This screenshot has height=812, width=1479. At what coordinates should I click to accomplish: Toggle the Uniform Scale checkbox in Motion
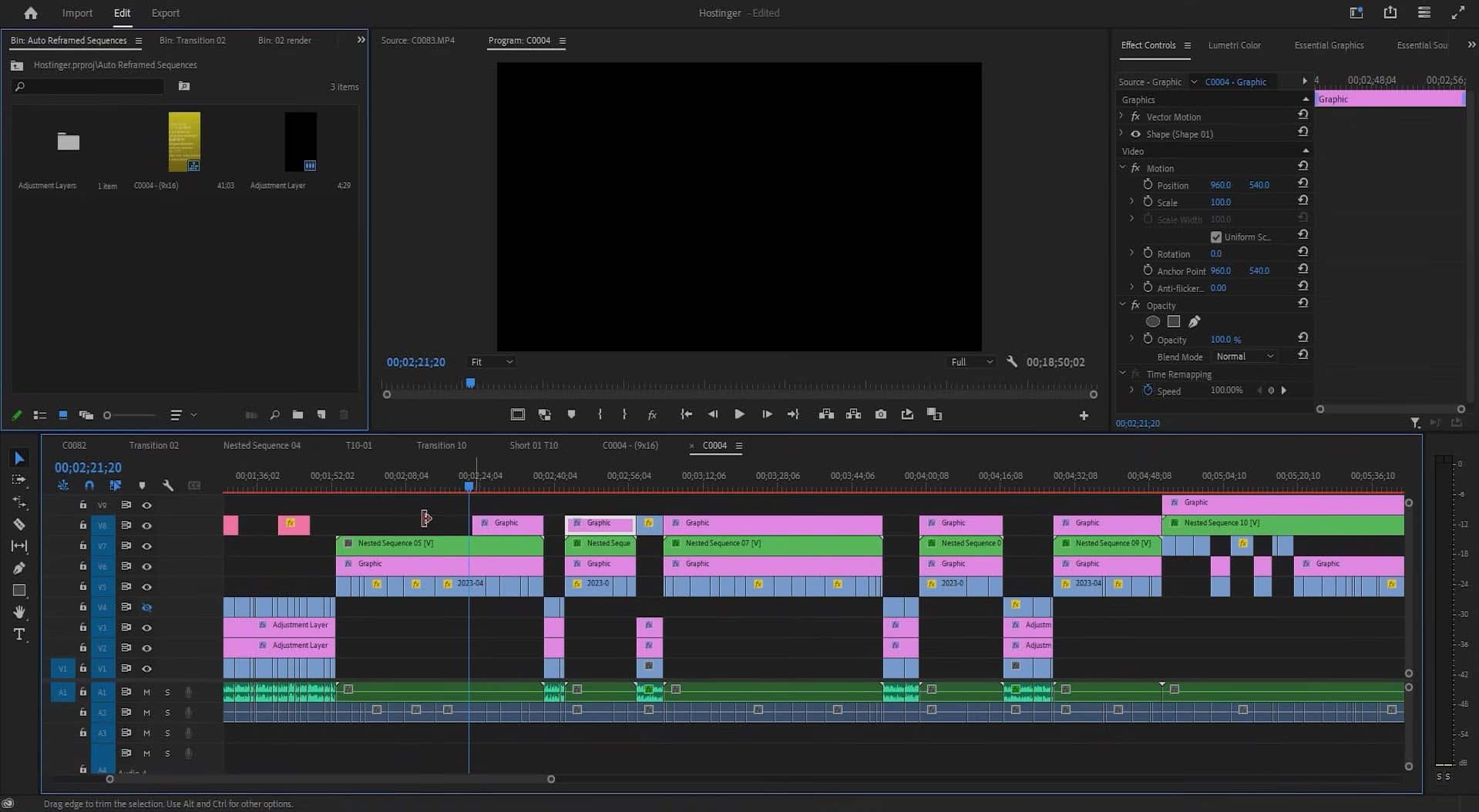[1216, 237]
